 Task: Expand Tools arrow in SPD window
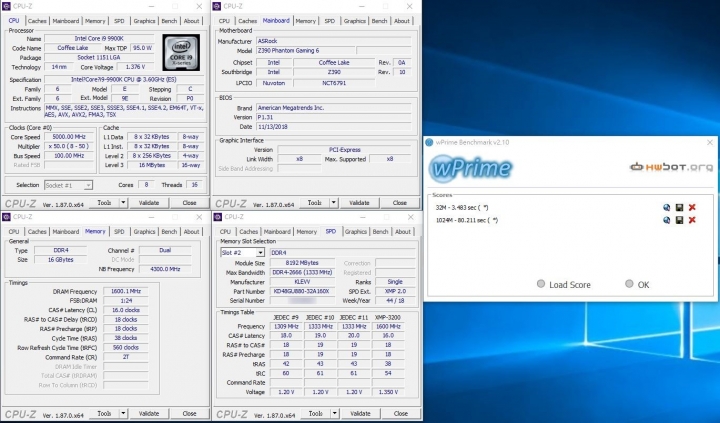(334, 413)
